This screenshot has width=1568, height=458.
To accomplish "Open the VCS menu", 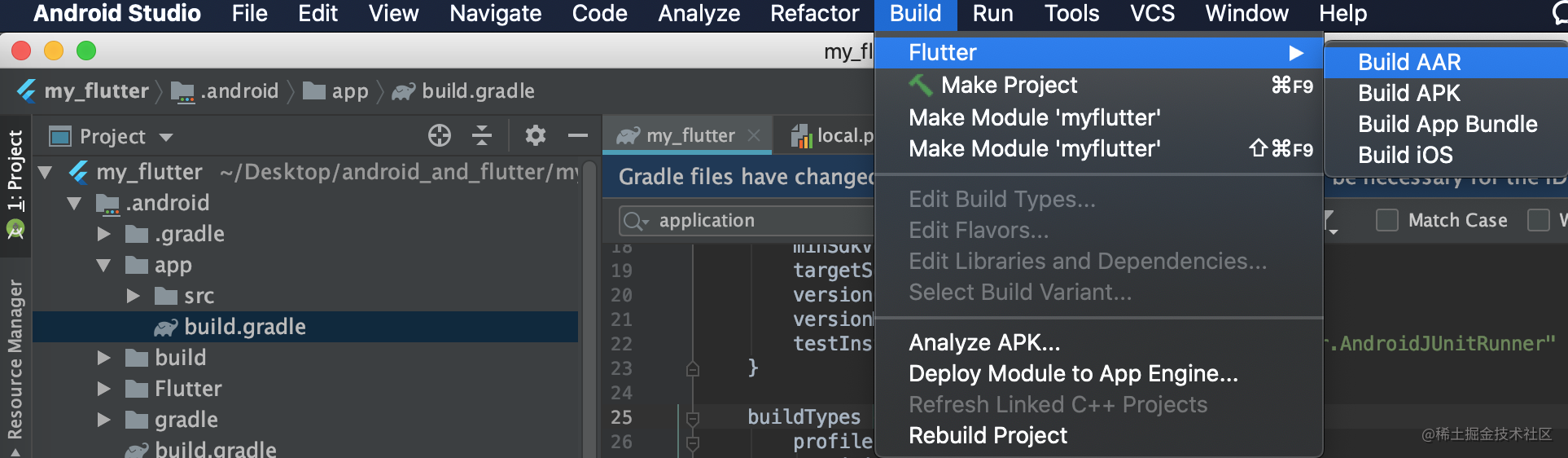I will pos(1152,14).
